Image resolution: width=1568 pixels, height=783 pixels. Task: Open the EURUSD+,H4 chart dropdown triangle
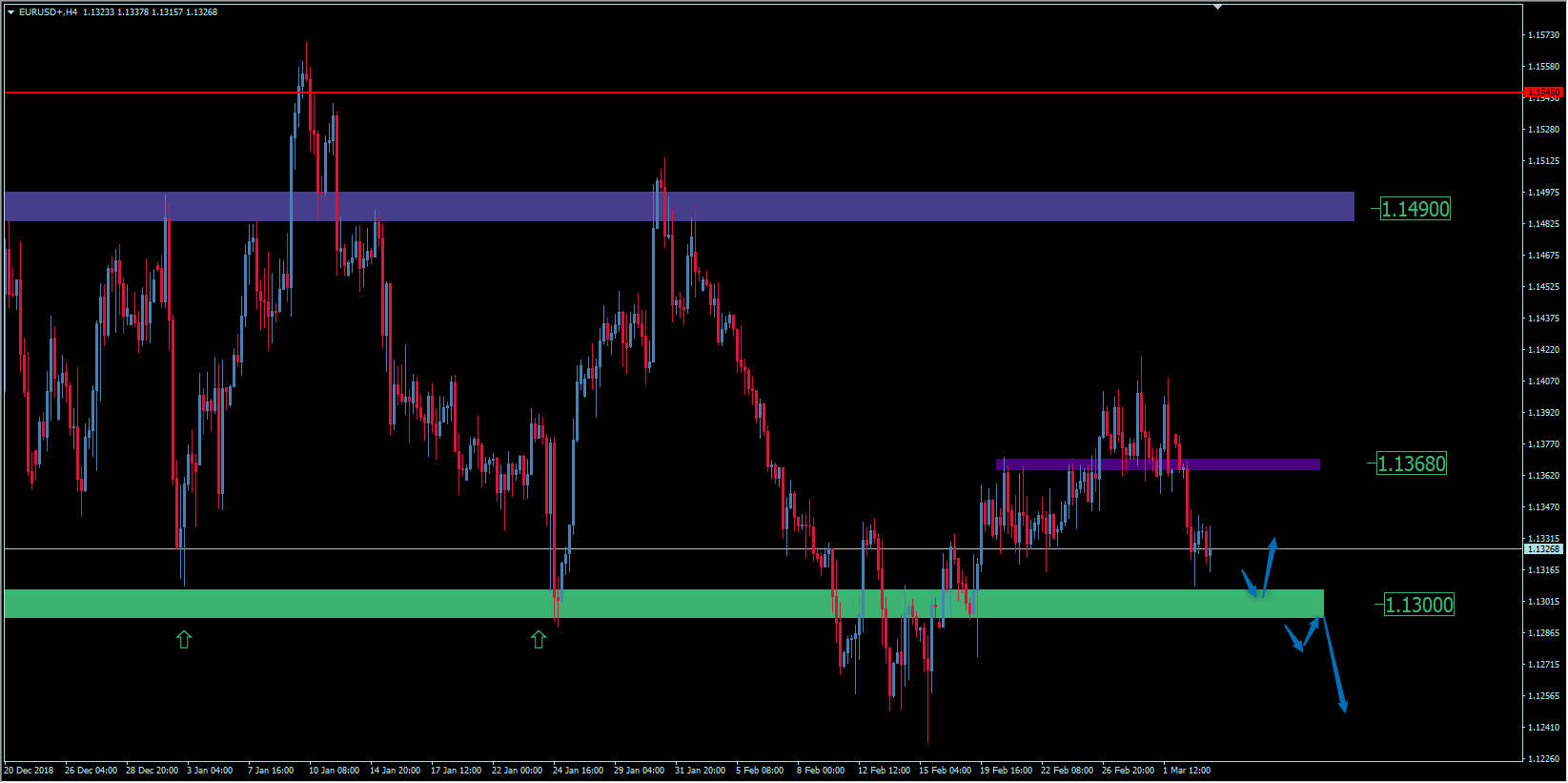point(10,12)
